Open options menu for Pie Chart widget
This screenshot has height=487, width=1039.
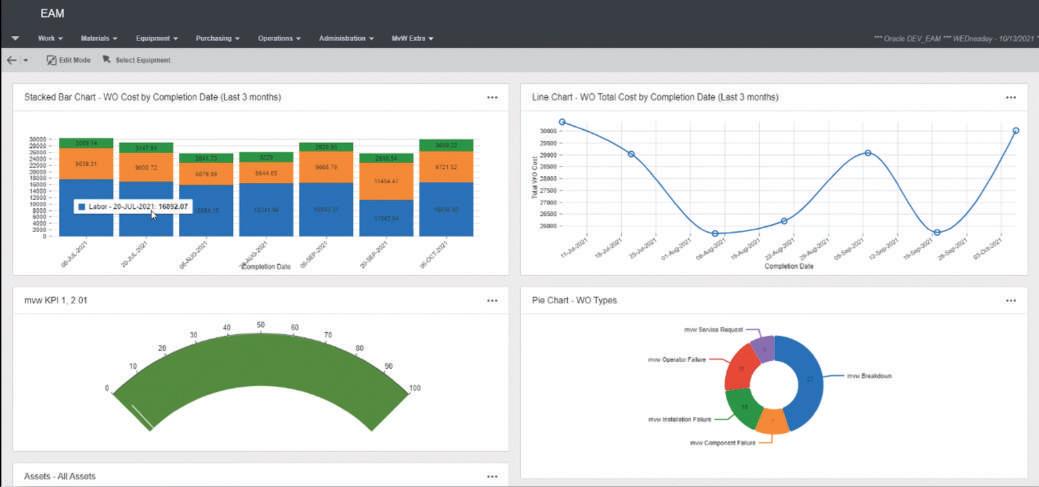click(1011, 300)
